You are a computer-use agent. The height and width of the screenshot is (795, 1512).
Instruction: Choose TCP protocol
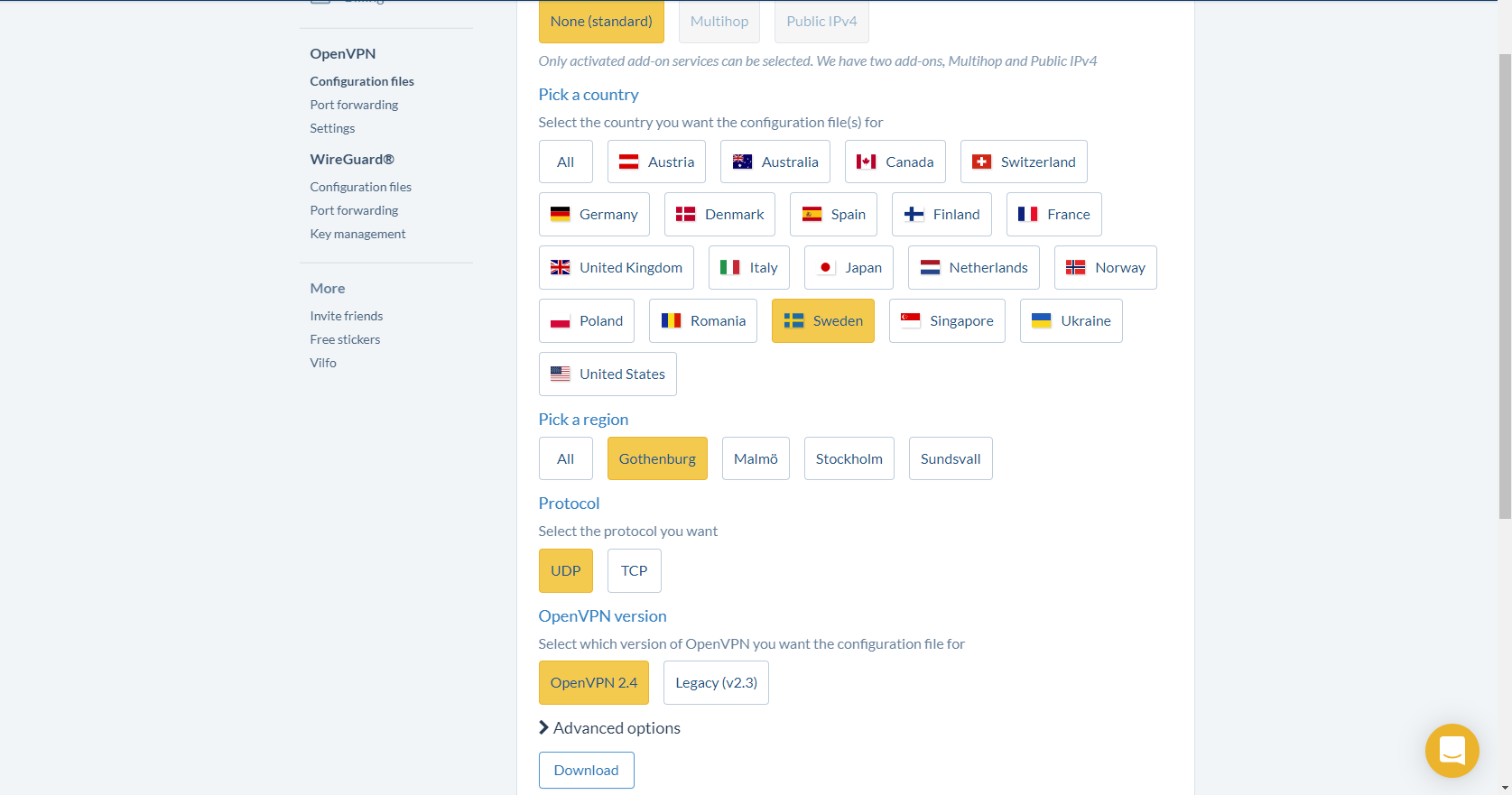click(635, 570)
